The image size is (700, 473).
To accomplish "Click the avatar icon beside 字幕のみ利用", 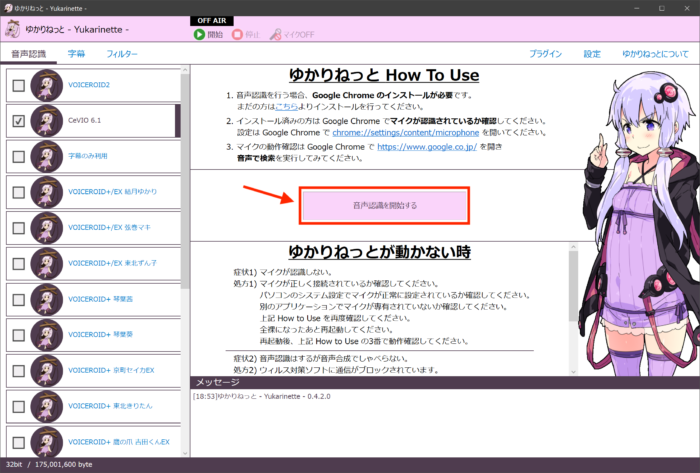I will tap(47, 156).
